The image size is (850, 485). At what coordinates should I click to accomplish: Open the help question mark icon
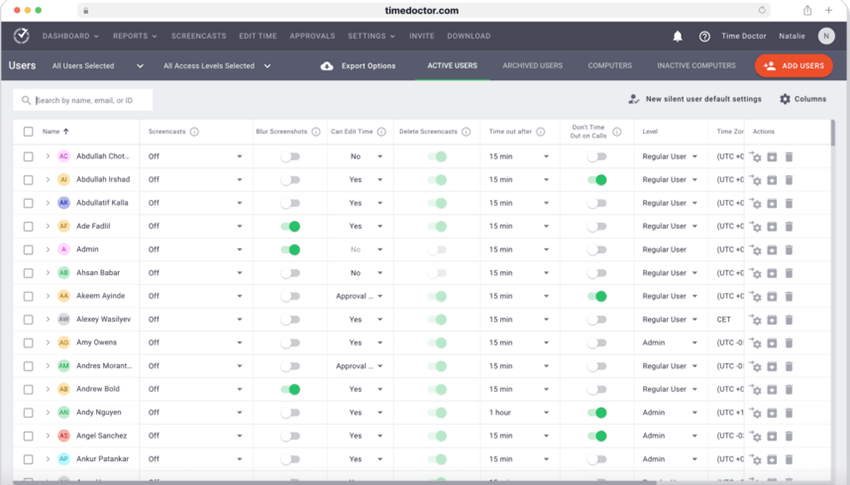(x=704, y=36)
